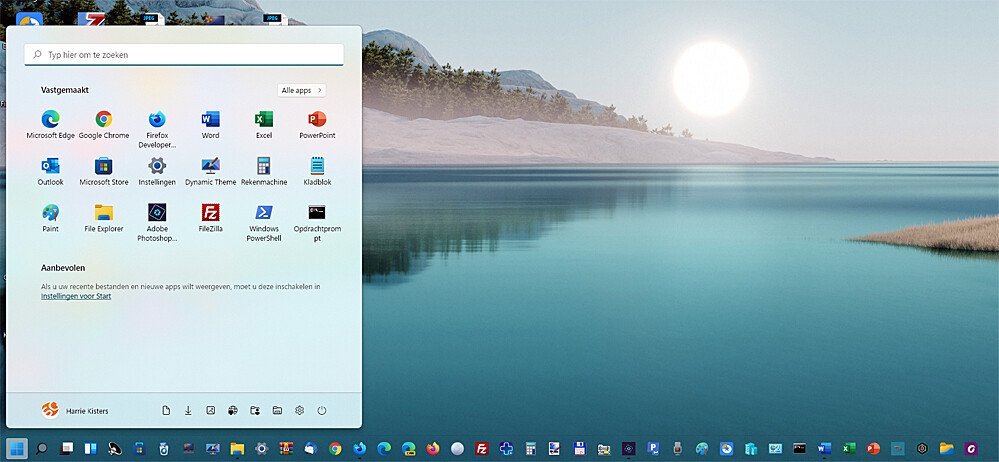Open Rekenmachine from Start menu pins
Screen dimensions: 999x462
(x=264, y=171)
